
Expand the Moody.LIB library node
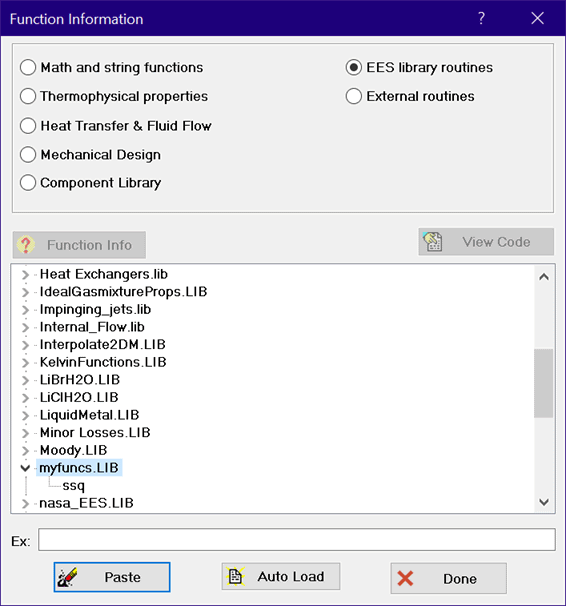[x=25, y=450]
